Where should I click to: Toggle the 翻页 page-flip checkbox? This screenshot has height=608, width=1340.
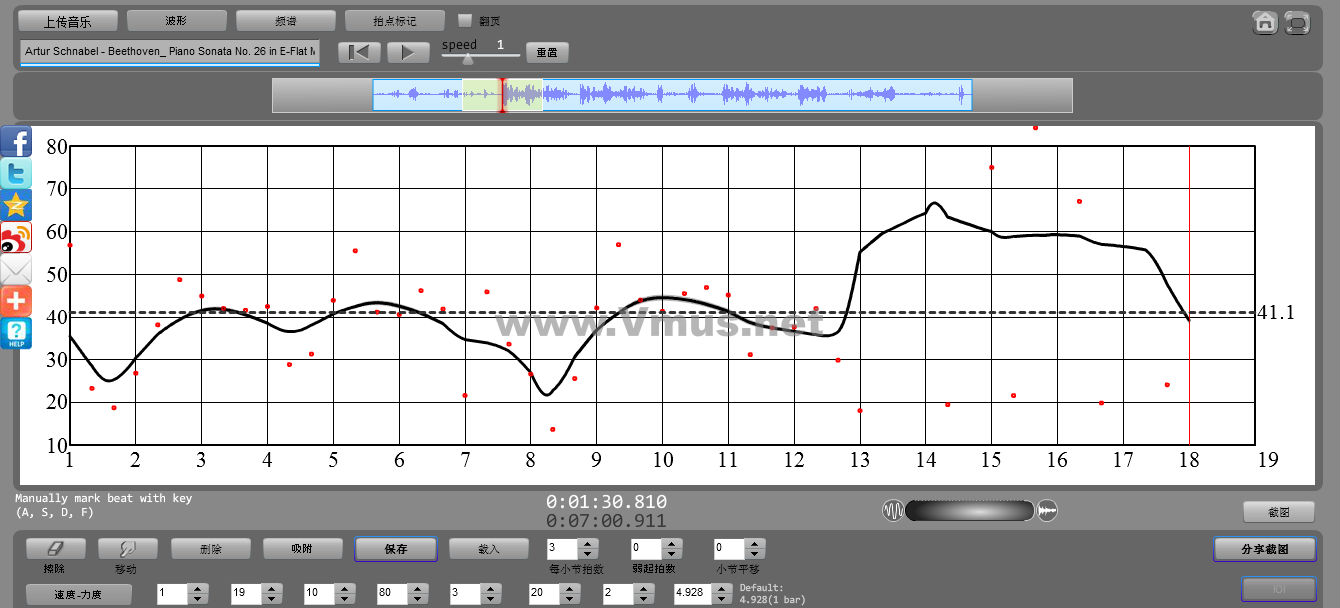click(x=464, y=20)
